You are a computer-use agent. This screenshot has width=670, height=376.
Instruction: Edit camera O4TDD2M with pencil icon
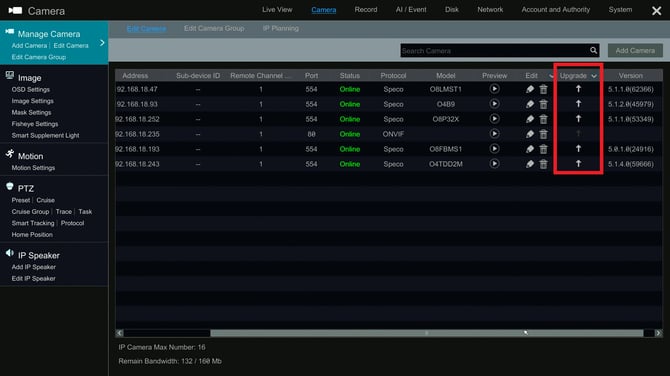tap(530, 164)
